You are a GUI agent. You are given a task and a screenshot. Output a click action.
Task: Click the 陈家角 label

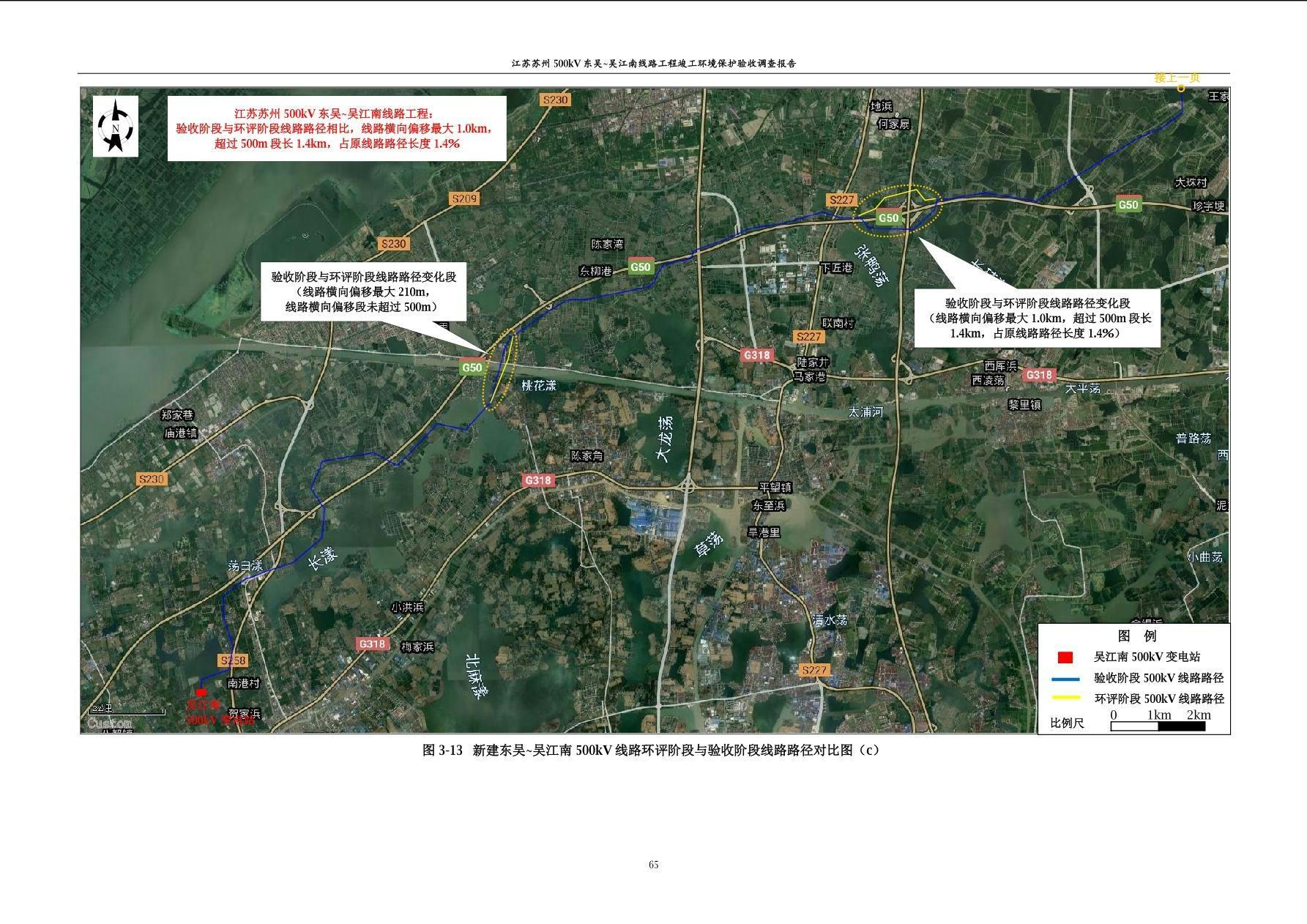point(587,456)
